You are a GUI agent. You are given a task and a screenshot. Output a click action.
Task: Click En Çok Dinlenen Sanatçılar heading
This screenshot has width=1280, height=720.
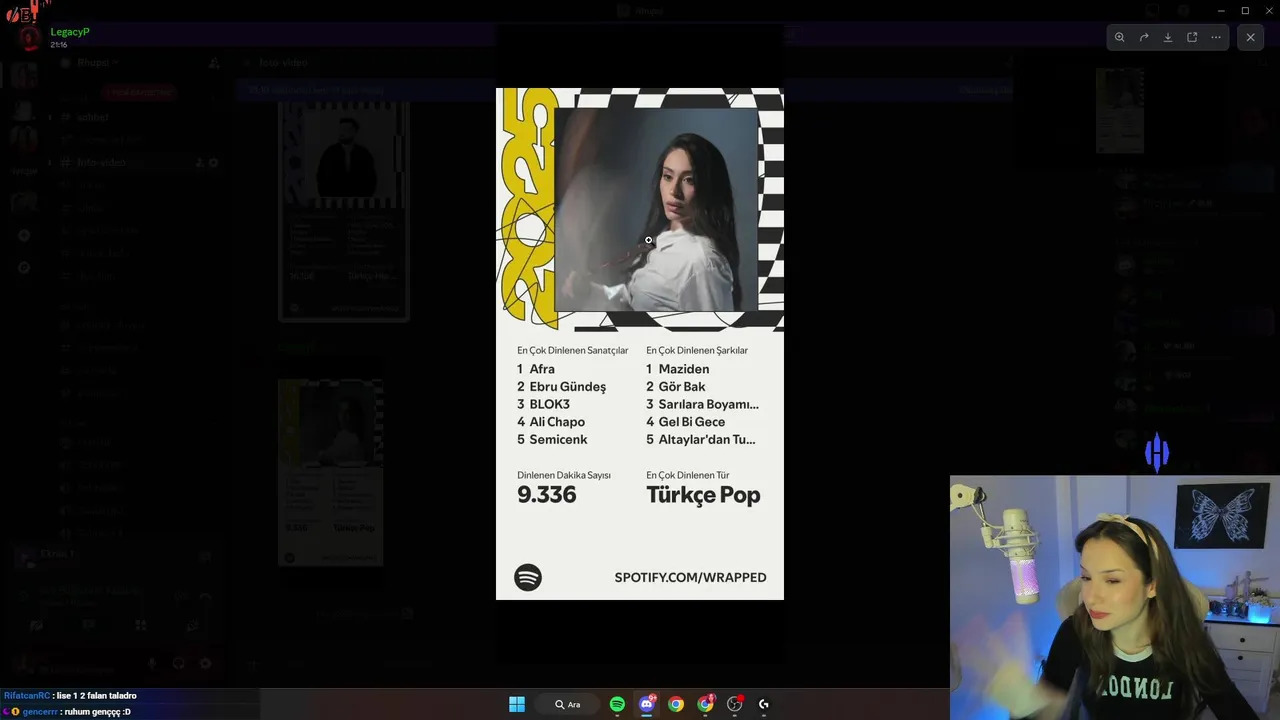[573, 350]
